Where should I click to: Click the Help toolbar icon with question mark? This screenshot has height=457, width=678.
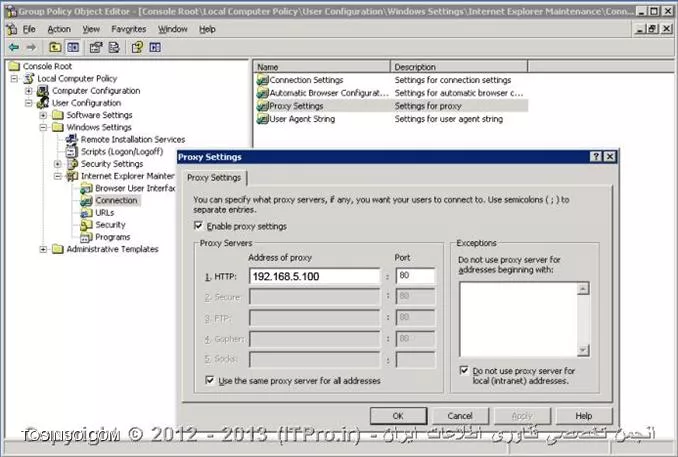pos(137,47)
